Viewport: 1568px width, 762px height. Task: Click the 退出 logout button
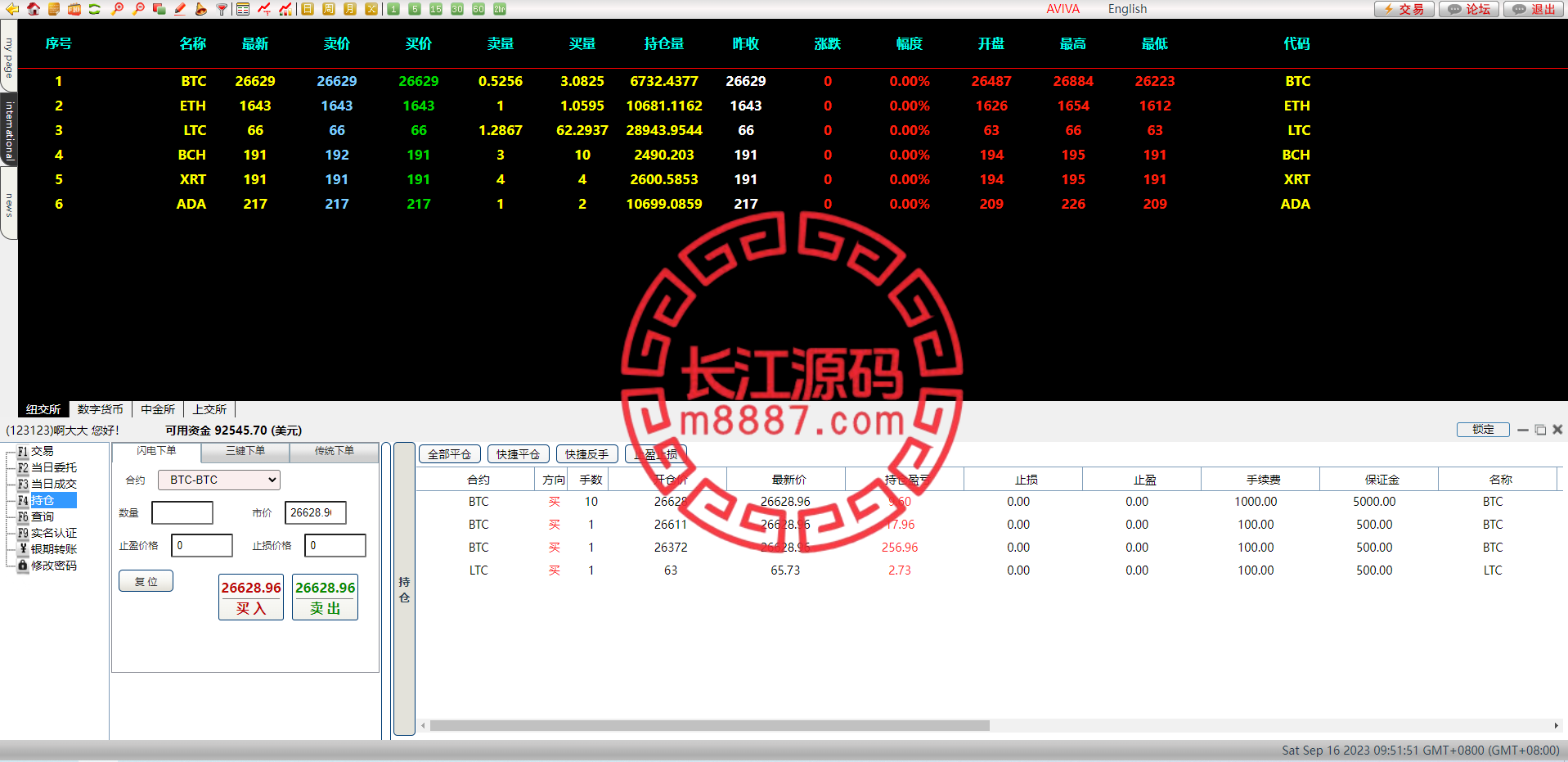pos(1534,9)
